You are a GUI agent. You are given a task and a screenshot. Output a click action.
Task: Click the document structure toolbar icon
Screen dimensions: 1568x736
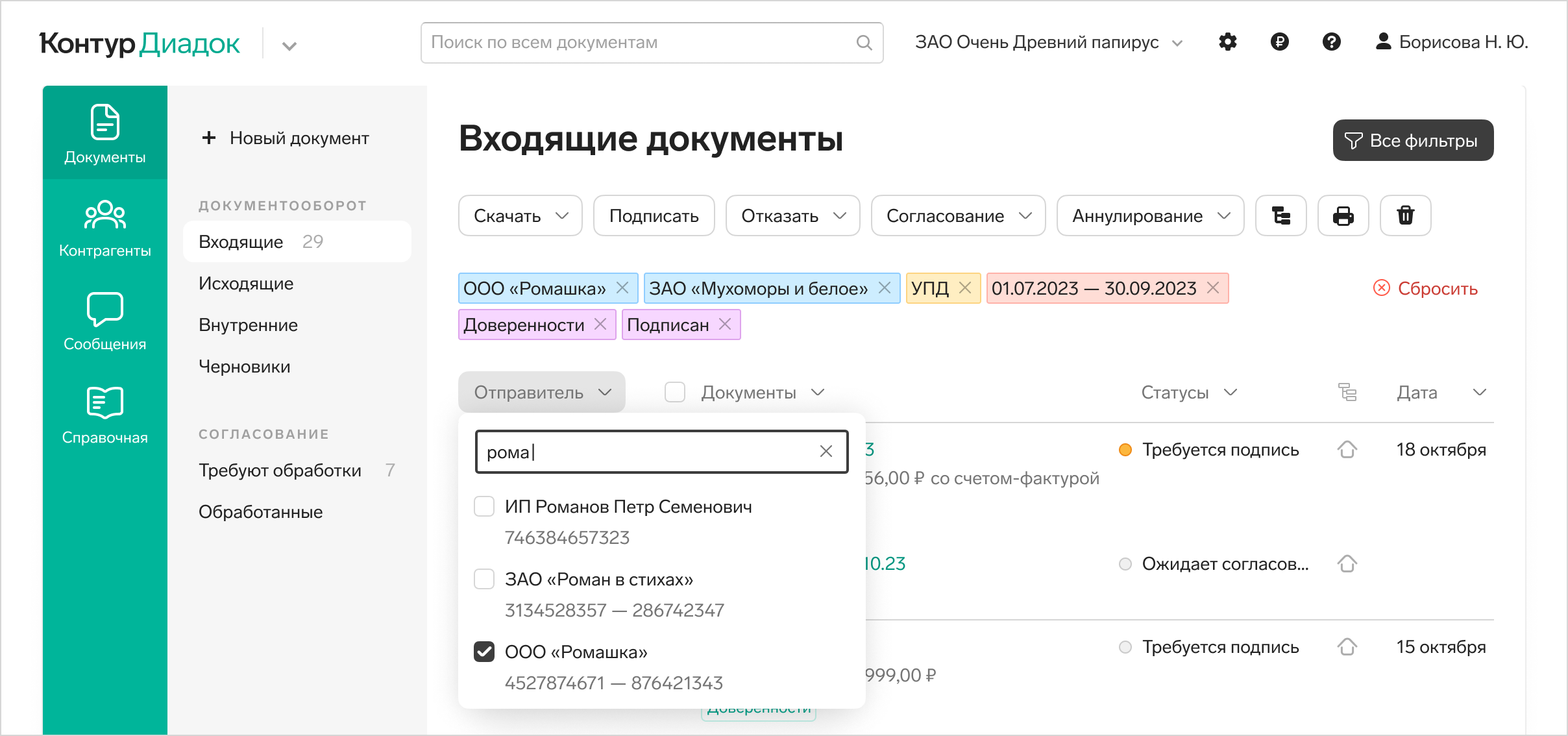(1280, 215)
